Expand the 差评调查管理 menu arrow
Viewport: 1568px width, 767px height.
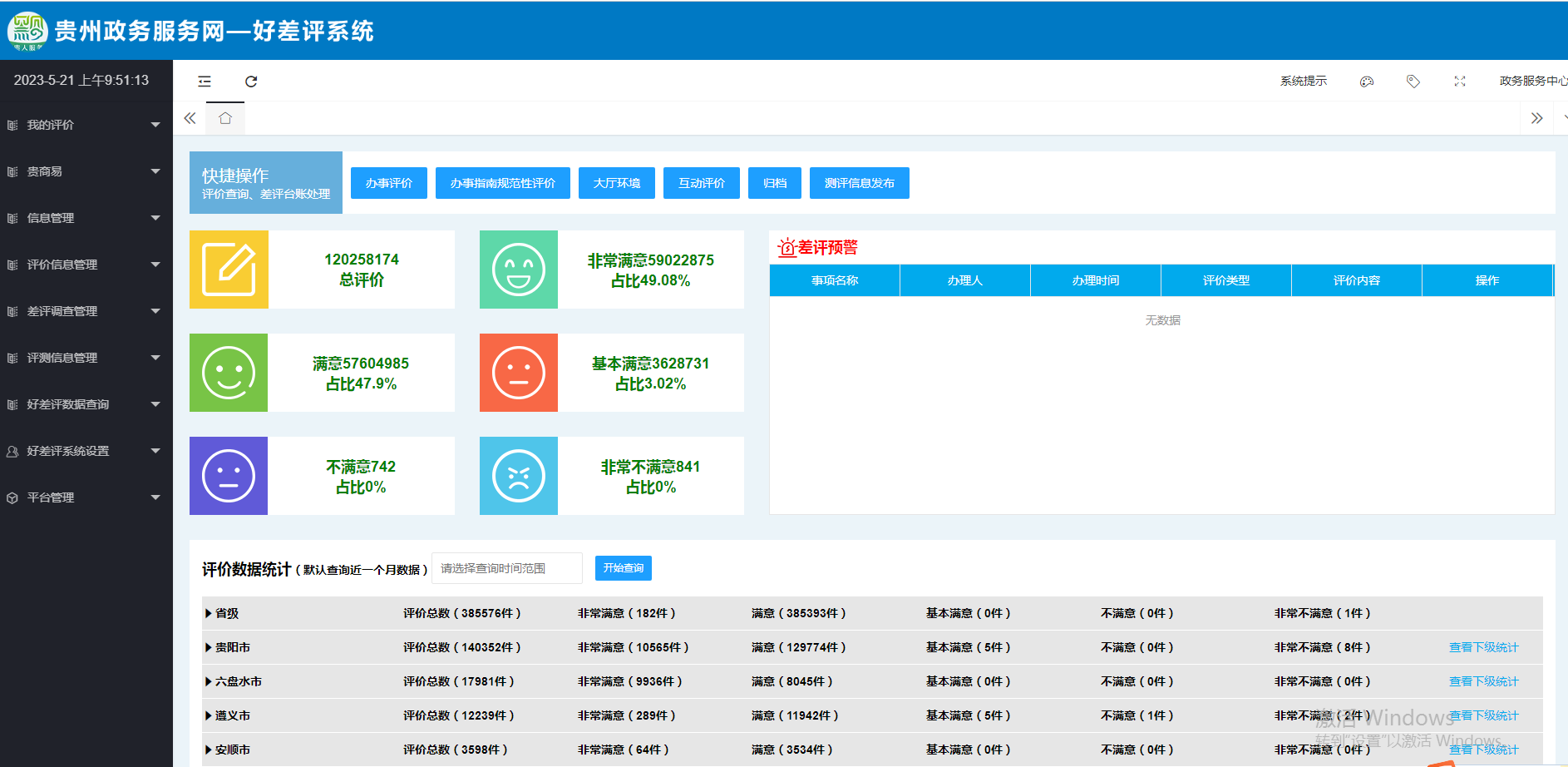pyautogui.click(x=155, y=311)
